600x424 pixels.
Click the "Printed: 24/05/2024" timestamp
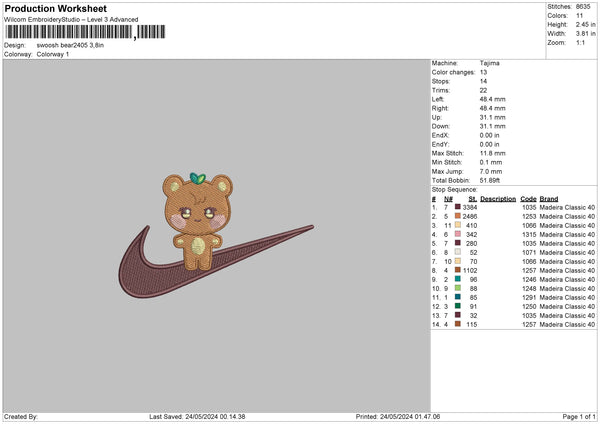tap(398, 416)
